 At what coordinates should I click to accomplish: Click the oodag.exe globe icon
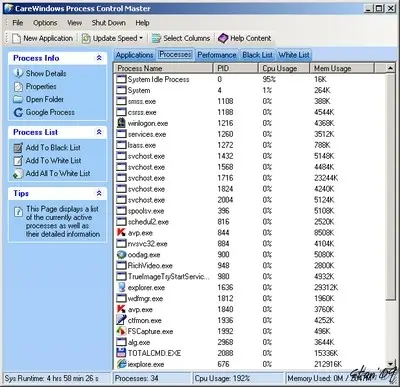click(121, 254)
